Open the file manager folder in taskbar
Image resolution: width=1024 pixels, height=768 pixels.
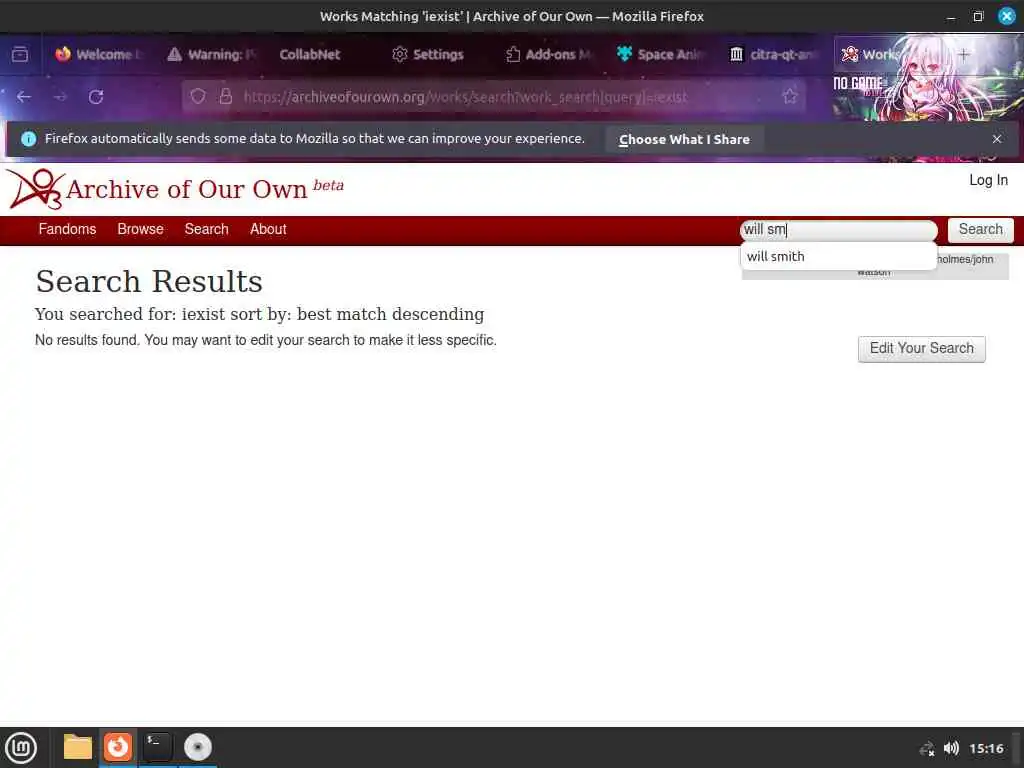pyautogui.click(x=78, y=747)
